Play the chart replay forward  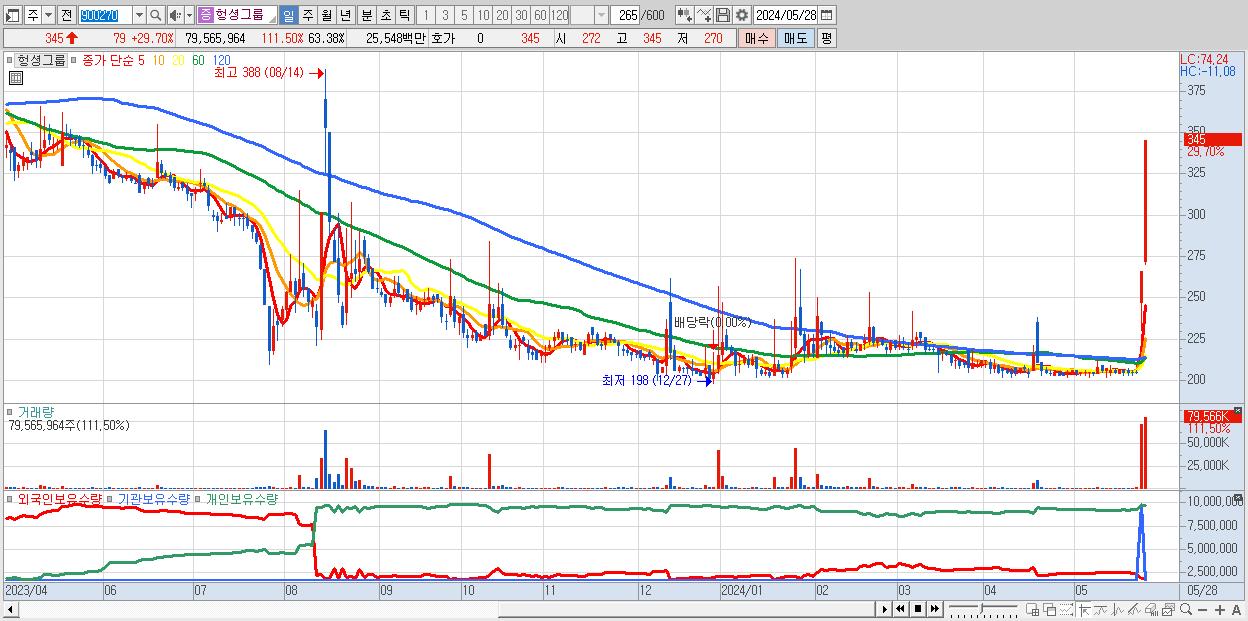[885, 609]
